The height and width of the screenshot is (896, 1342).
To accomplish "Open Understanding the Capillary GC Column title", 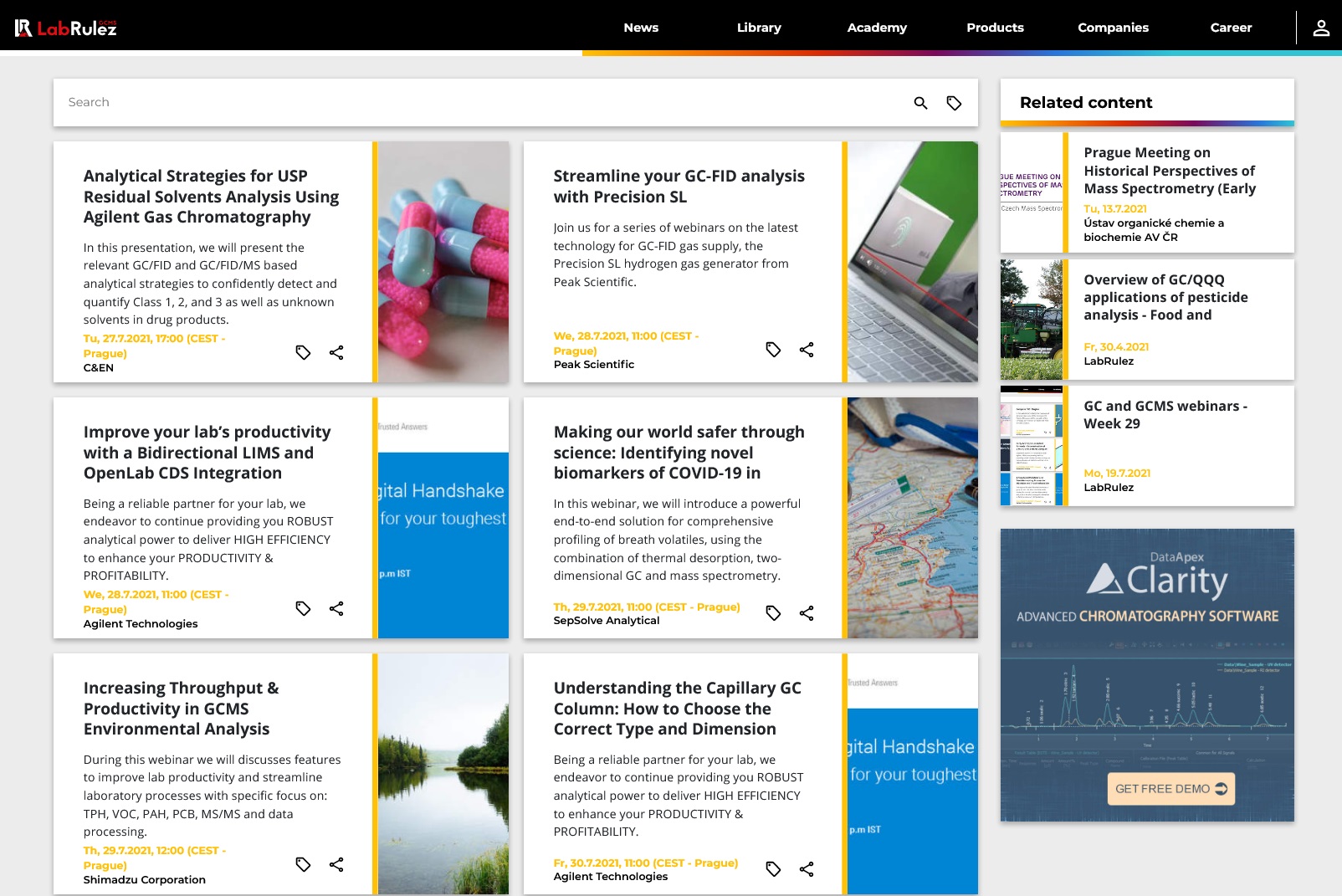I will [677, 709].
